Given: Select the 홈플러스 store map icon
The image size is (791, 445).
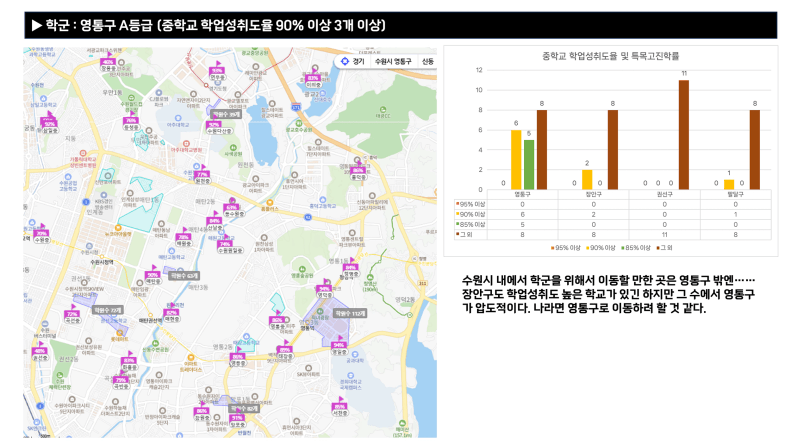Looking at the screenshot, I should click(x=270, y=202).
